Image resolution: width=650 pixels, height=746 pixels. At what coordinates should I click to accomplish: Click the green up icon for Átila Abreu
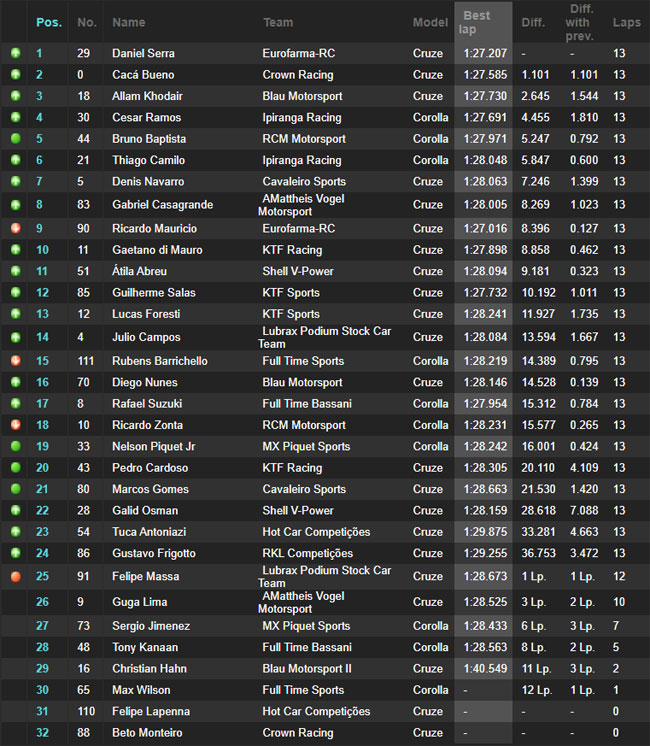tap(16, 271)
